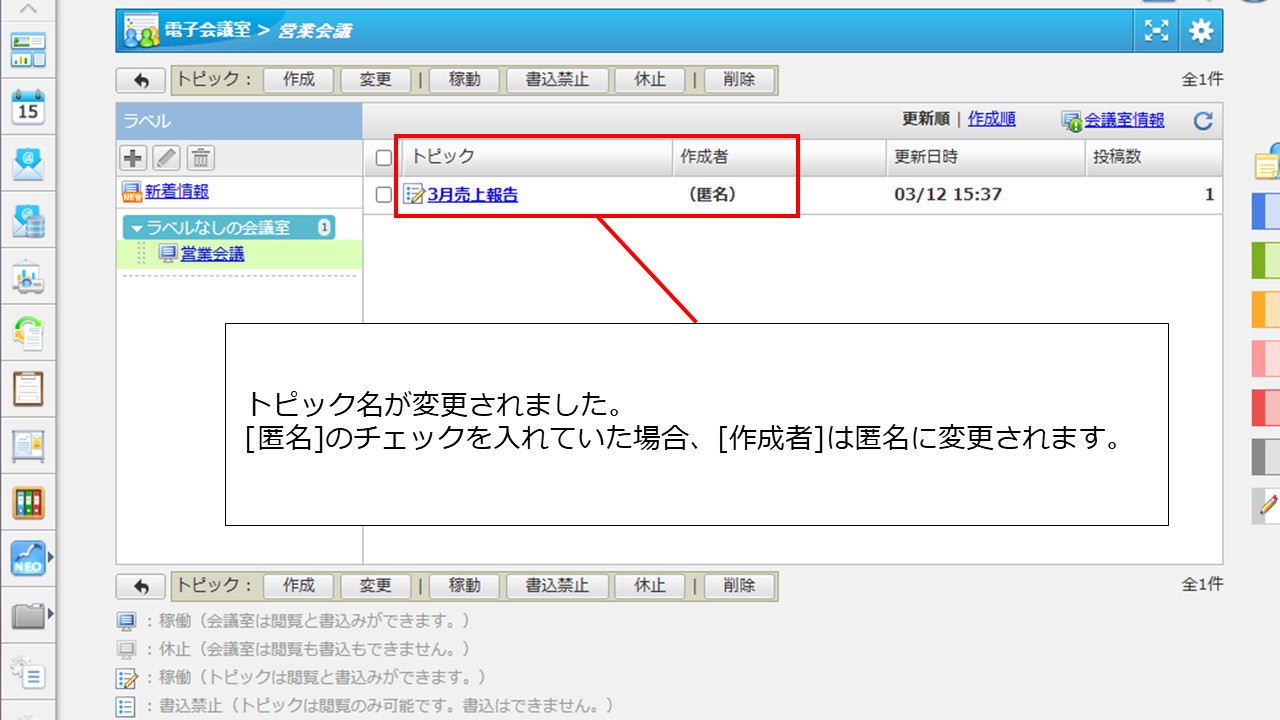
Task: Select the red sticky color tab
Action: coord(1267,407)
